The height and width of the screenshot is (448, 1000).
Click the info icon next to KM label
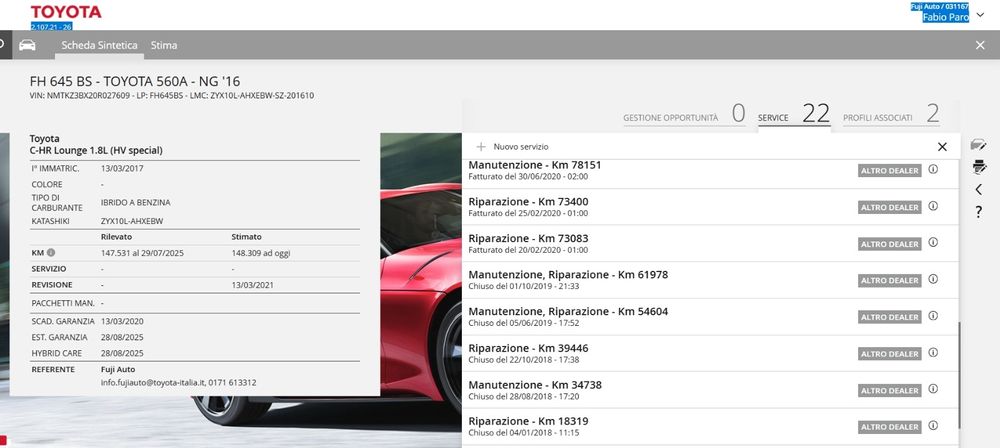[51, 253]
